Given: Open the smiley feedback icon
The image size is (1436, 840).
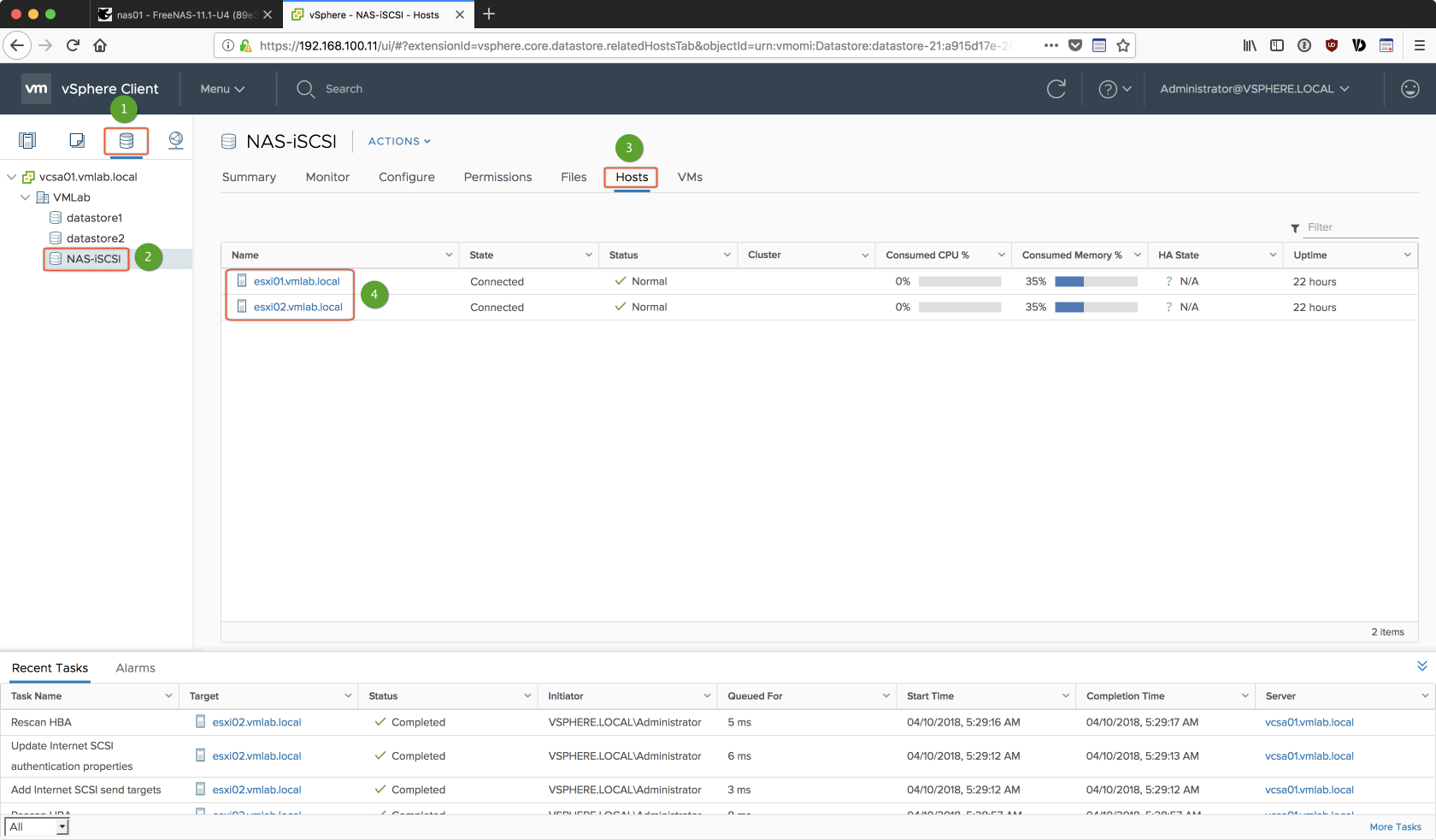Looking at the screenshot, I should coord(1410,89).
